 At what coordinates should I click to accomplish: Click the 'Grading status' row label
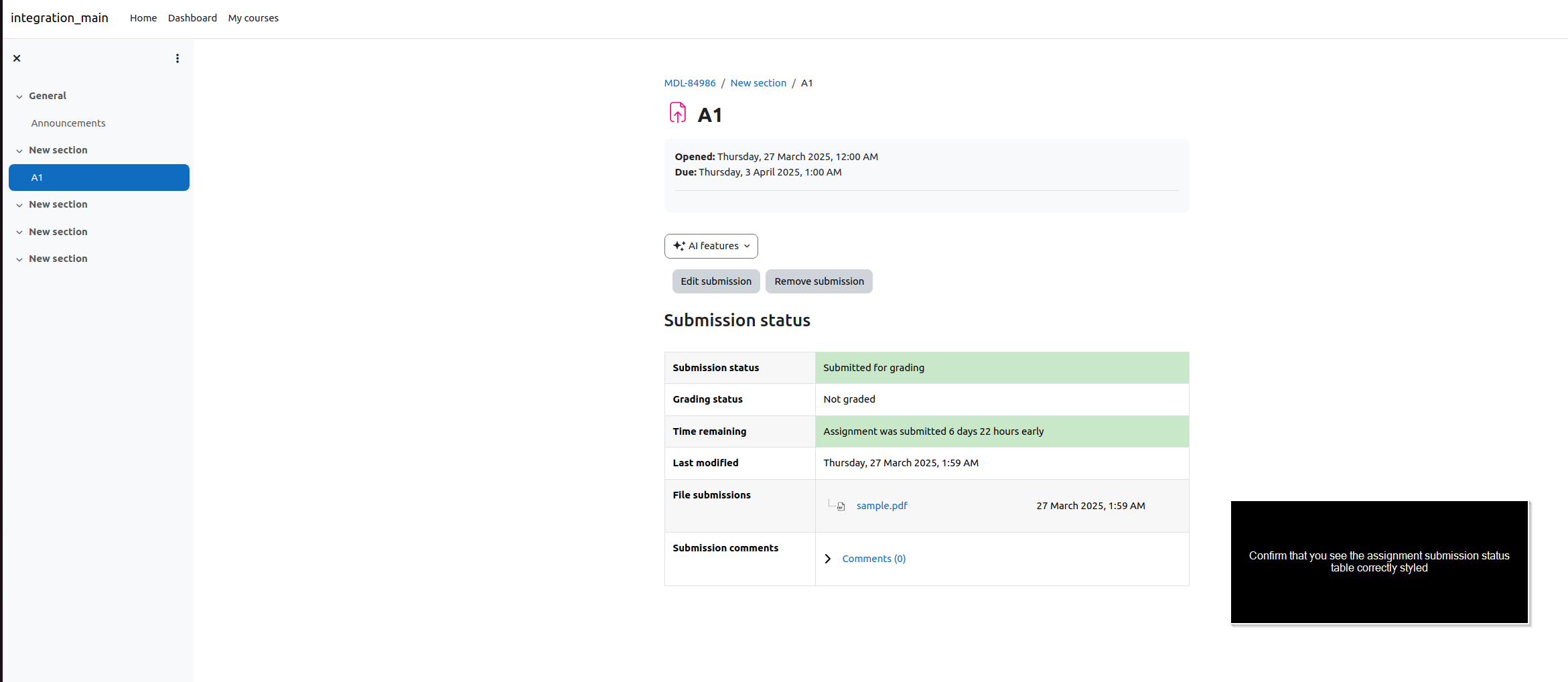point(707,399)
